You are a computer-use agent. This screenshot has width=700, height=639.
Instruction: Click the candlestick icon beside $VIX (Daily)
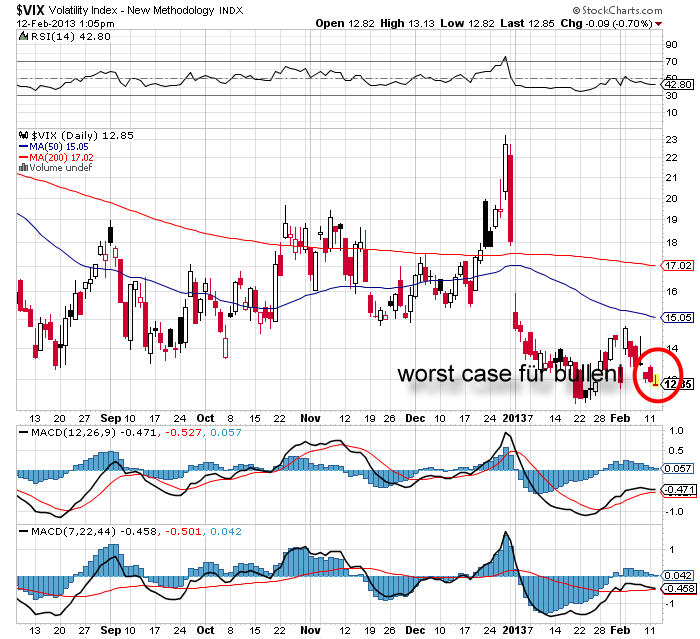[x=24, y=135]
